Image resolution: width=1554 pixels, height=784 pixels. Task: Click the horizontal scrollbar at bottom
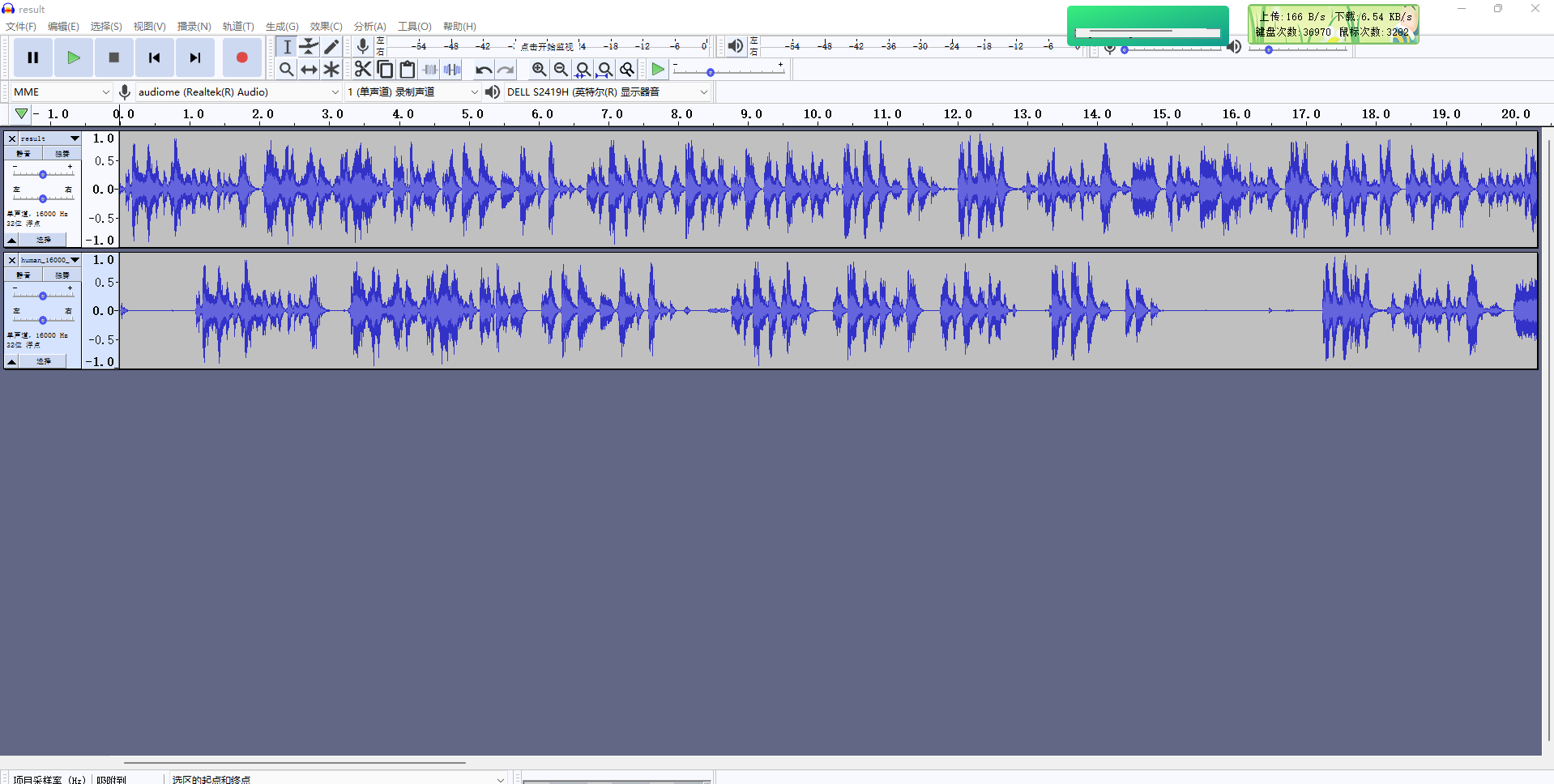coord(295,762)
